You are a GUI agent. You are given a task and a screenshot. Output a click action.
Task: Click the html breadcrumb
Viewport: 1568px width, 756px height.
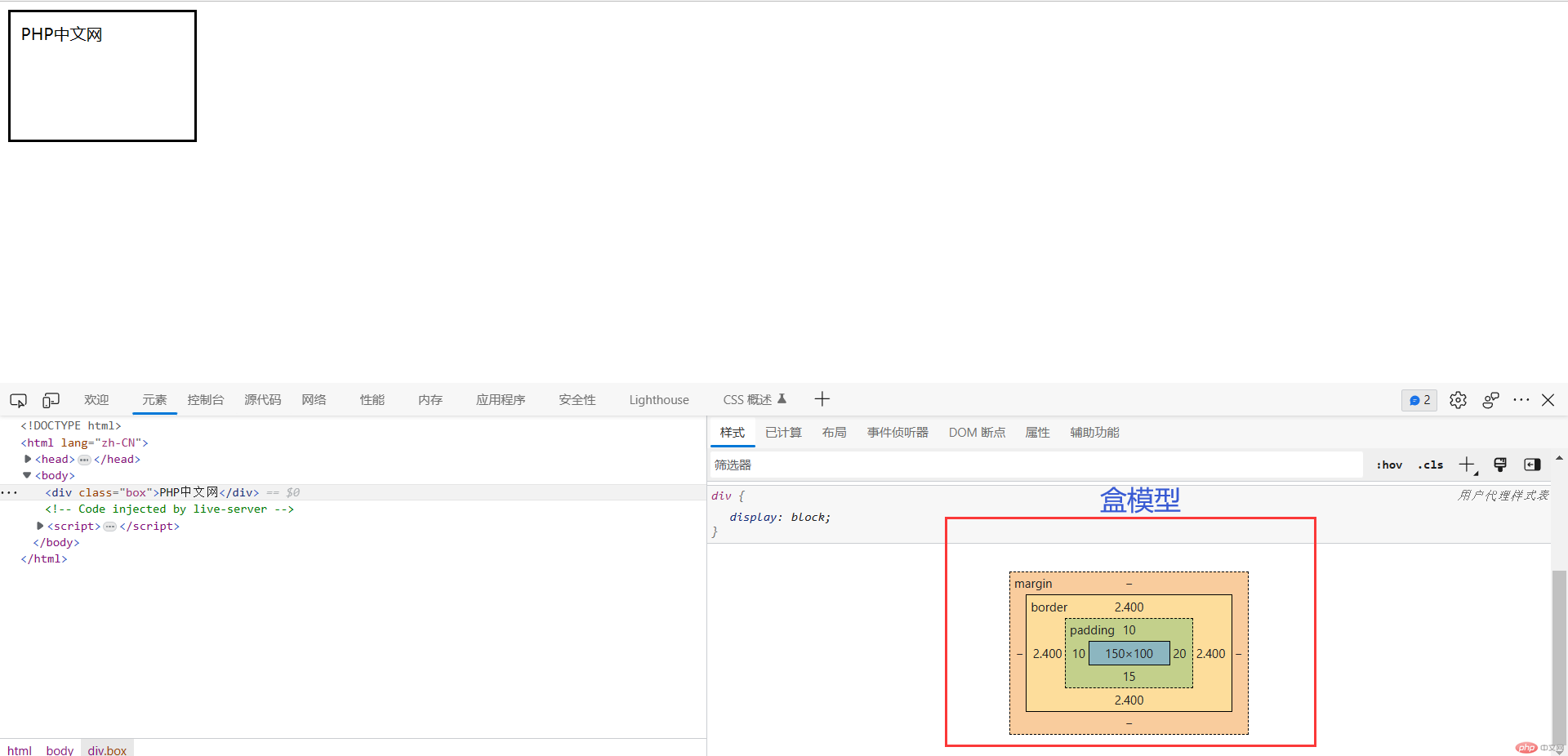point(20,749)
